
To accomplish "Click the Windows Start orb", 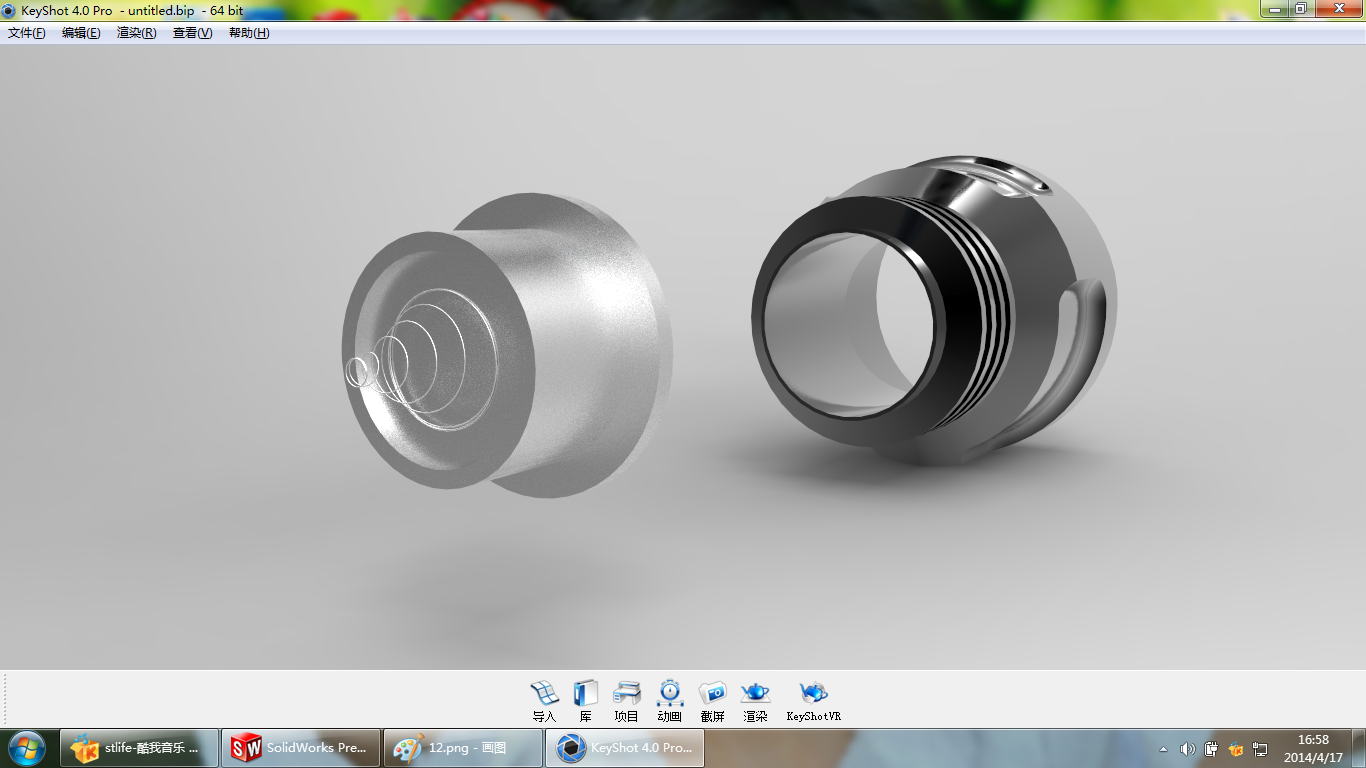I will pyautogui.click(x=26, y=748).
